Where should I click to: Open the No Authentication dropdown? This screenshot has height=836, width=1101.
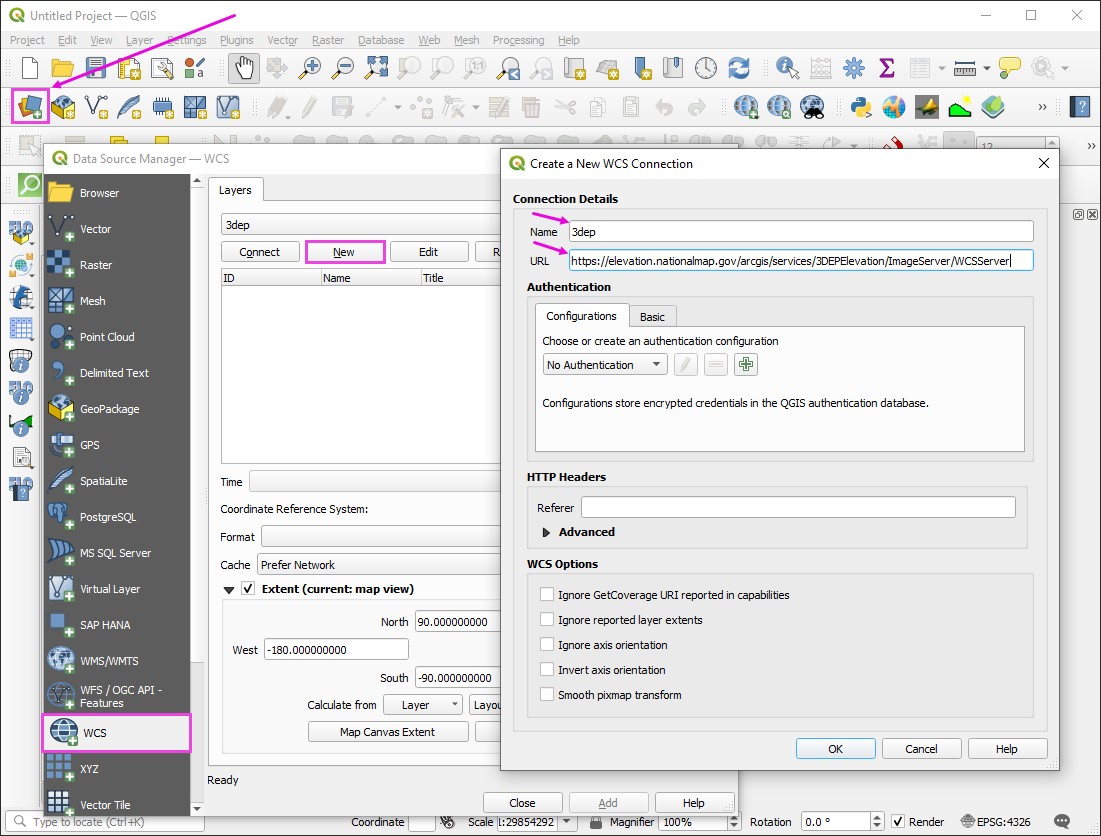coord(604,365)
